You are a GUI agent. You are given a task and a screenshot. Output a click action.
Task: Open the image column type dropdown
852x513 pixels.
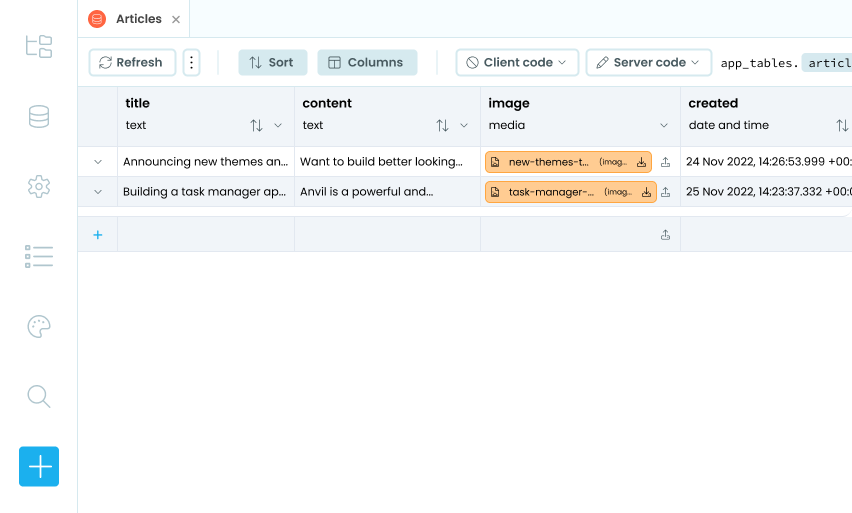(x=664, y=126)
